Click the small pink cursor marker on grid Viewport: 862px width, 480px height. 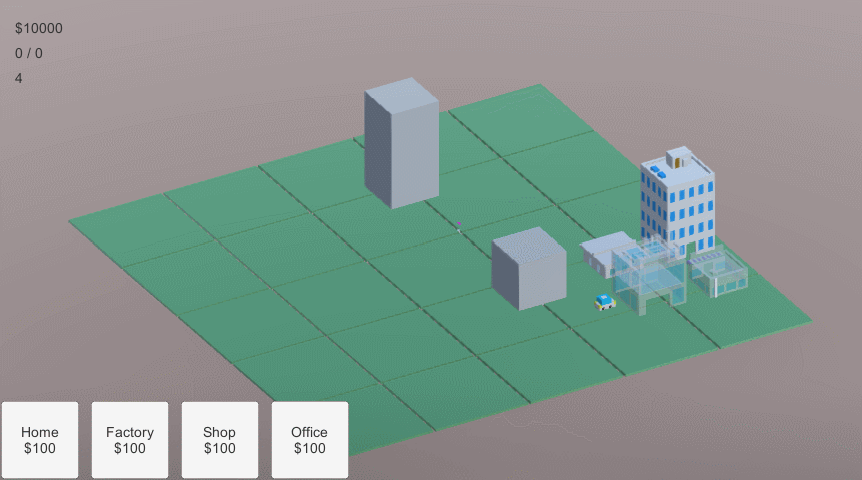pyautogui.click(x=459, y=224)
